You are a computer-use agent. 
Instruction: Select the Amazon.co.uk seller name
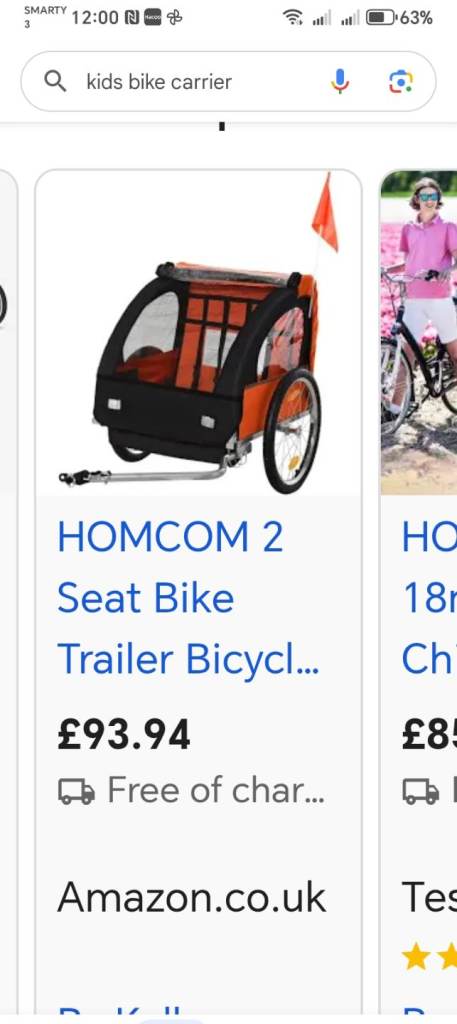[191, 897]
